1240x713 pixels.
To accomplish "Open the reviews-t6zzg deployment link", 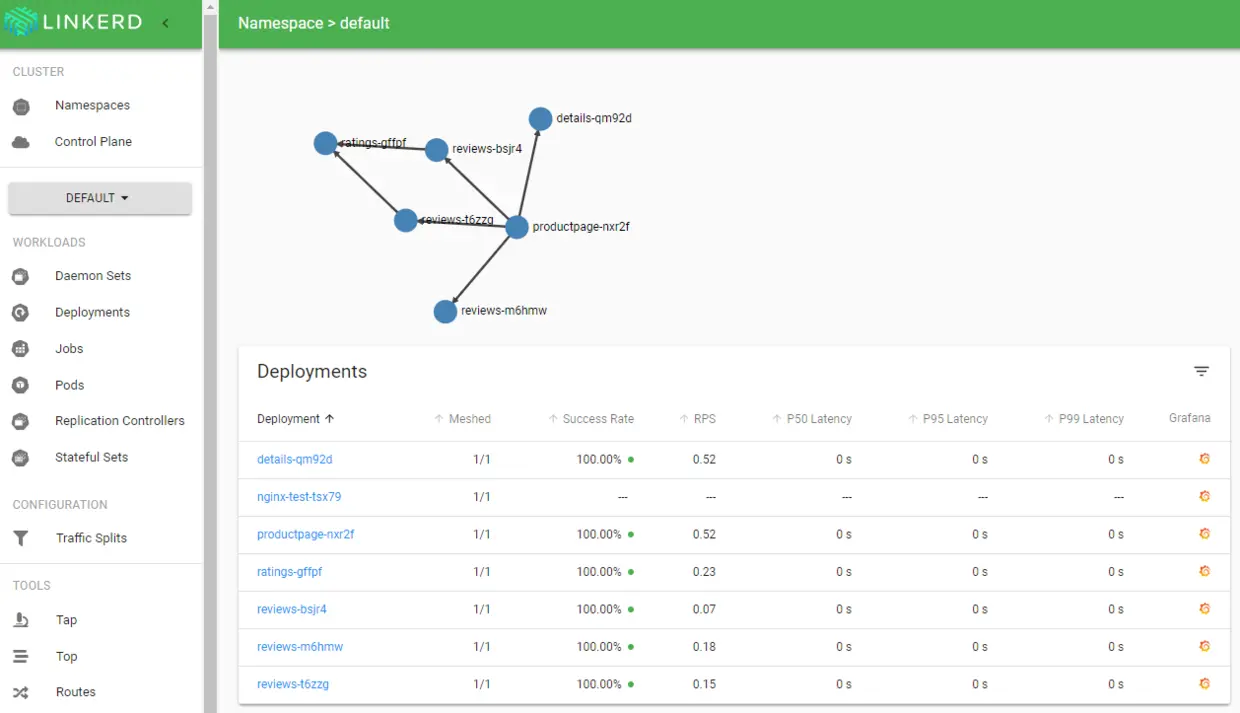I will 293,684.
